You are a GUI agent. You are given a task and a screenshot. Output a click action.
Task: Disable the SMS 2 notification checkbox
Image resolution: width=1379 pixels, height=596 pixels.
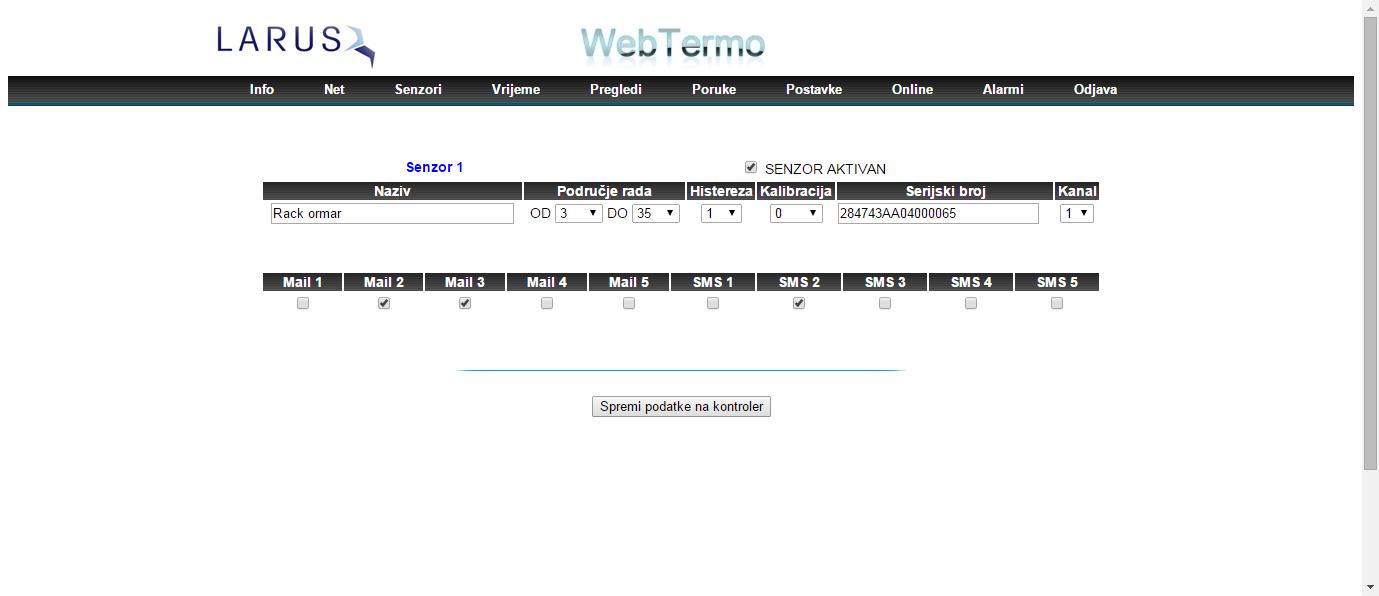point(799,304)
